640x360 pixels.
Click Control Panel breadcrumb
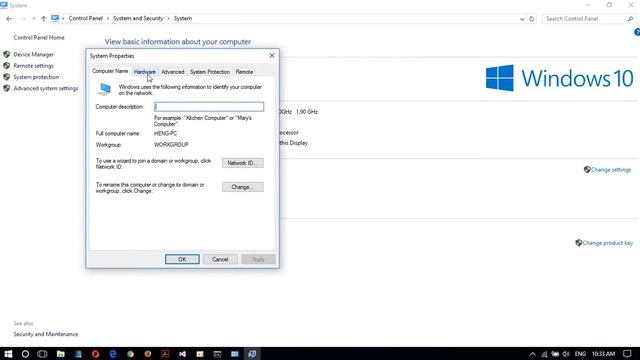(x=85, y=18)
